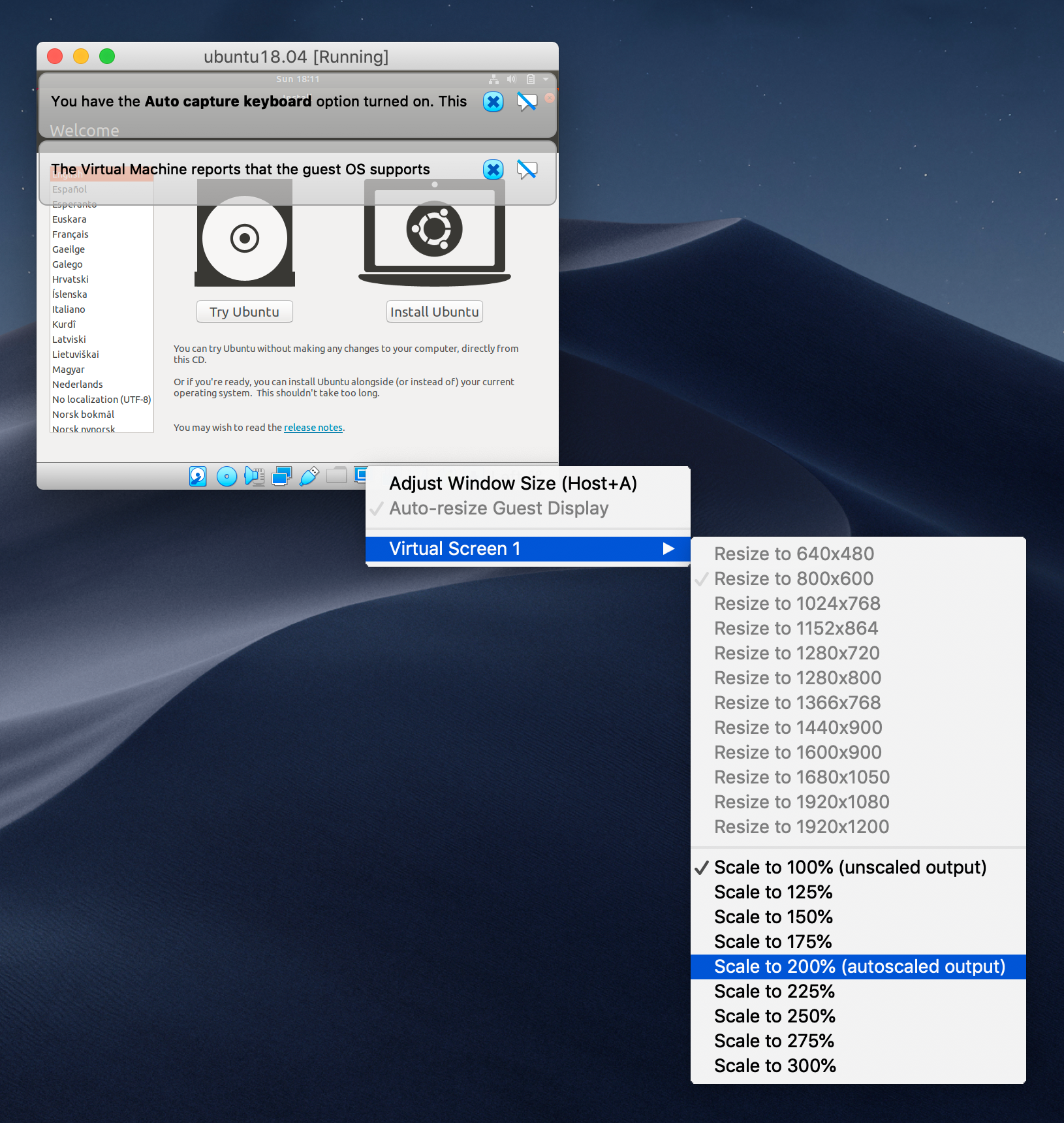Select No localization (UTF-8) language

(102, 400)
